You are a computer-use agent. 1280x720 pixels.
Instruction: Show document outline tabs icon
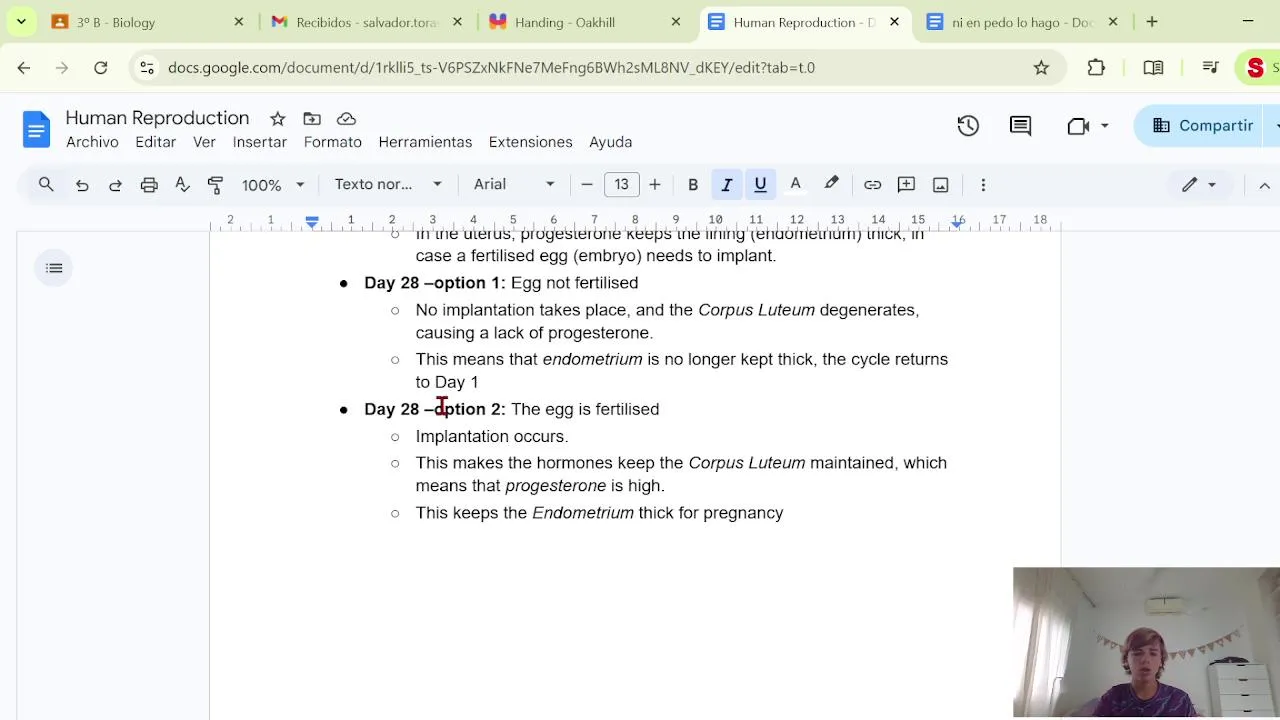[54, 268]
